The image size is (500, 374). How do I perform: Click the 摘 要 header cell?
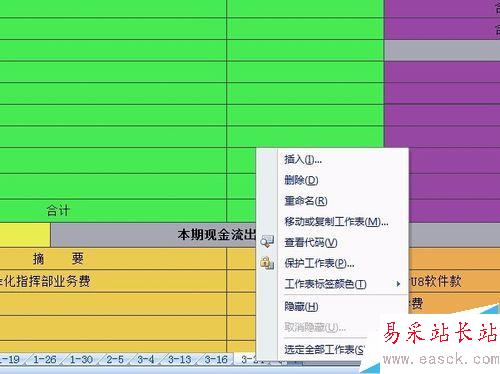point(113,259)
